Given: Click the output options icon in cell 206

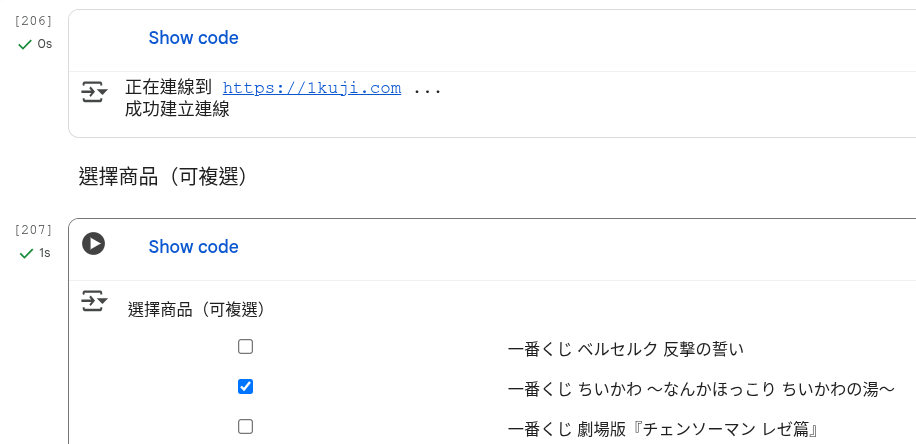Looking at the screenshot, I should 94,93.
